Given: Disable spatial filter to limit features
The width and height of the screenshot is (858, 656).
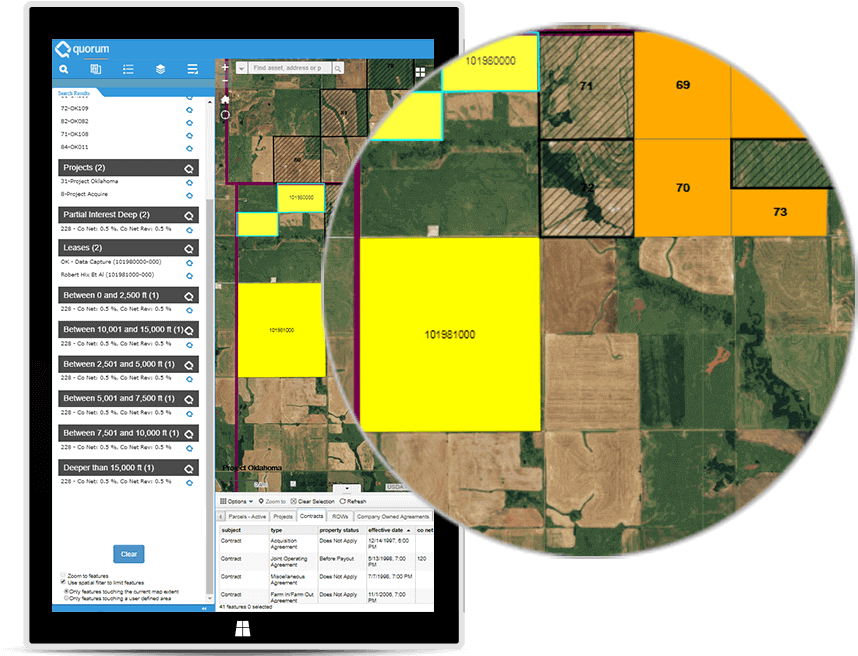Looking at the screenshot, I should 63,582.
